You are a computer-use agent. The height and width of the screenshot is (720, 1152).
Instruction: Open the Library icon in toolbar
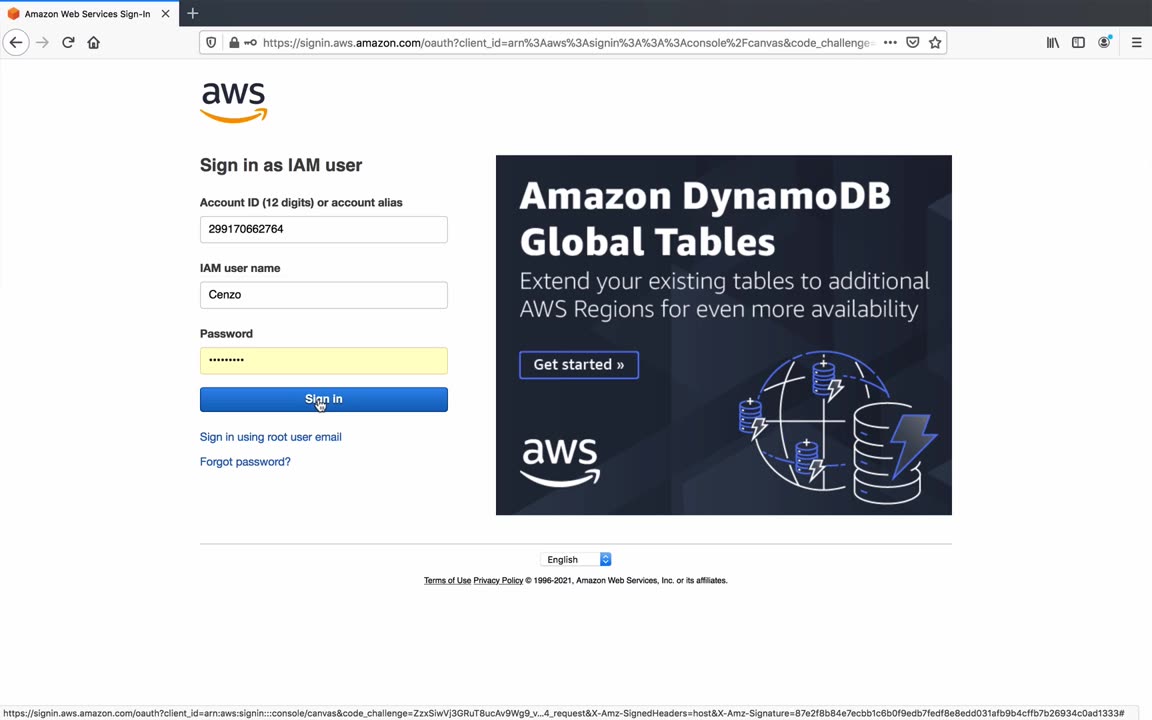(1053, 43)
